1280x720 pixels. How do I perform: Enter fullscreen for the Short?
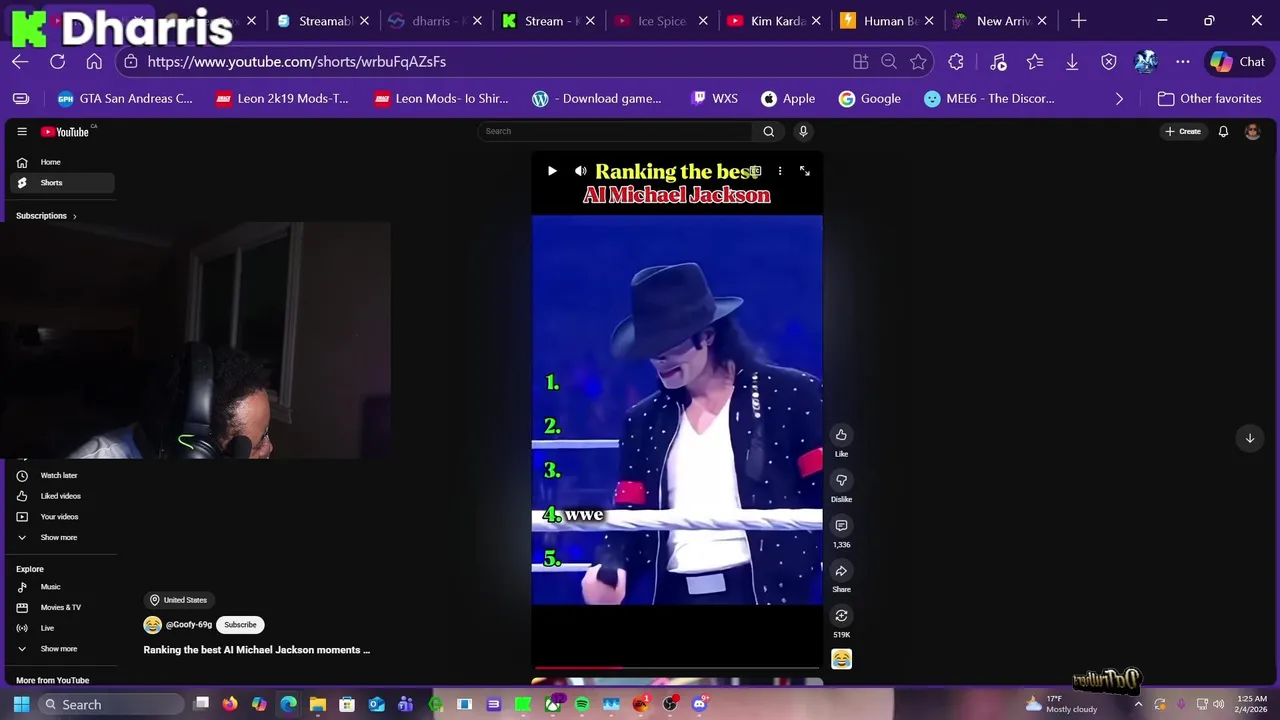click(804, 171)
